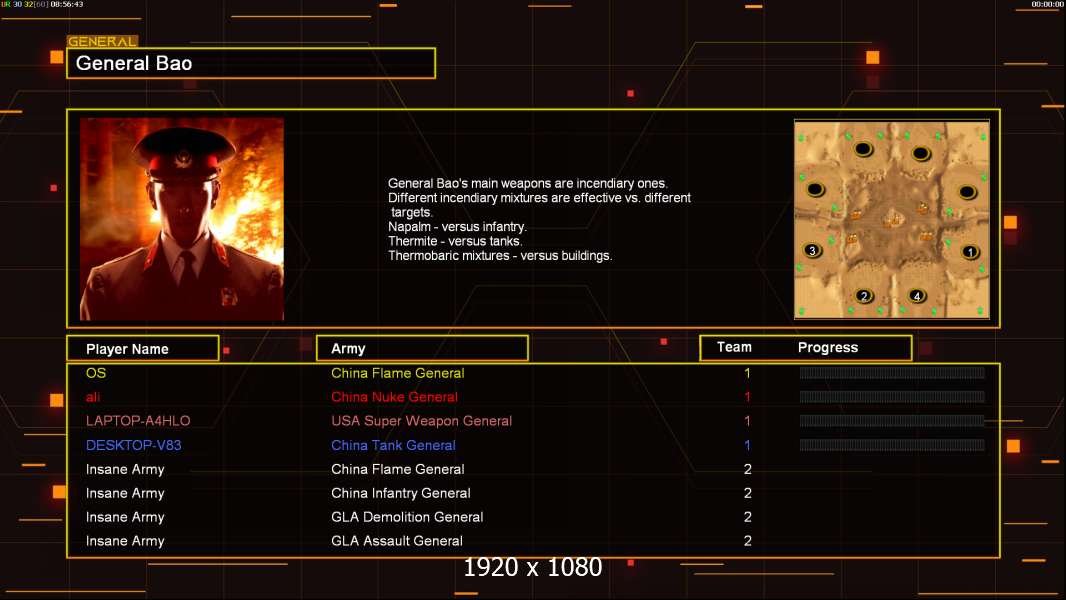Click team number 2 for GLA Assault General
This screenshot has height=600, width=1066.
point(748,541)
